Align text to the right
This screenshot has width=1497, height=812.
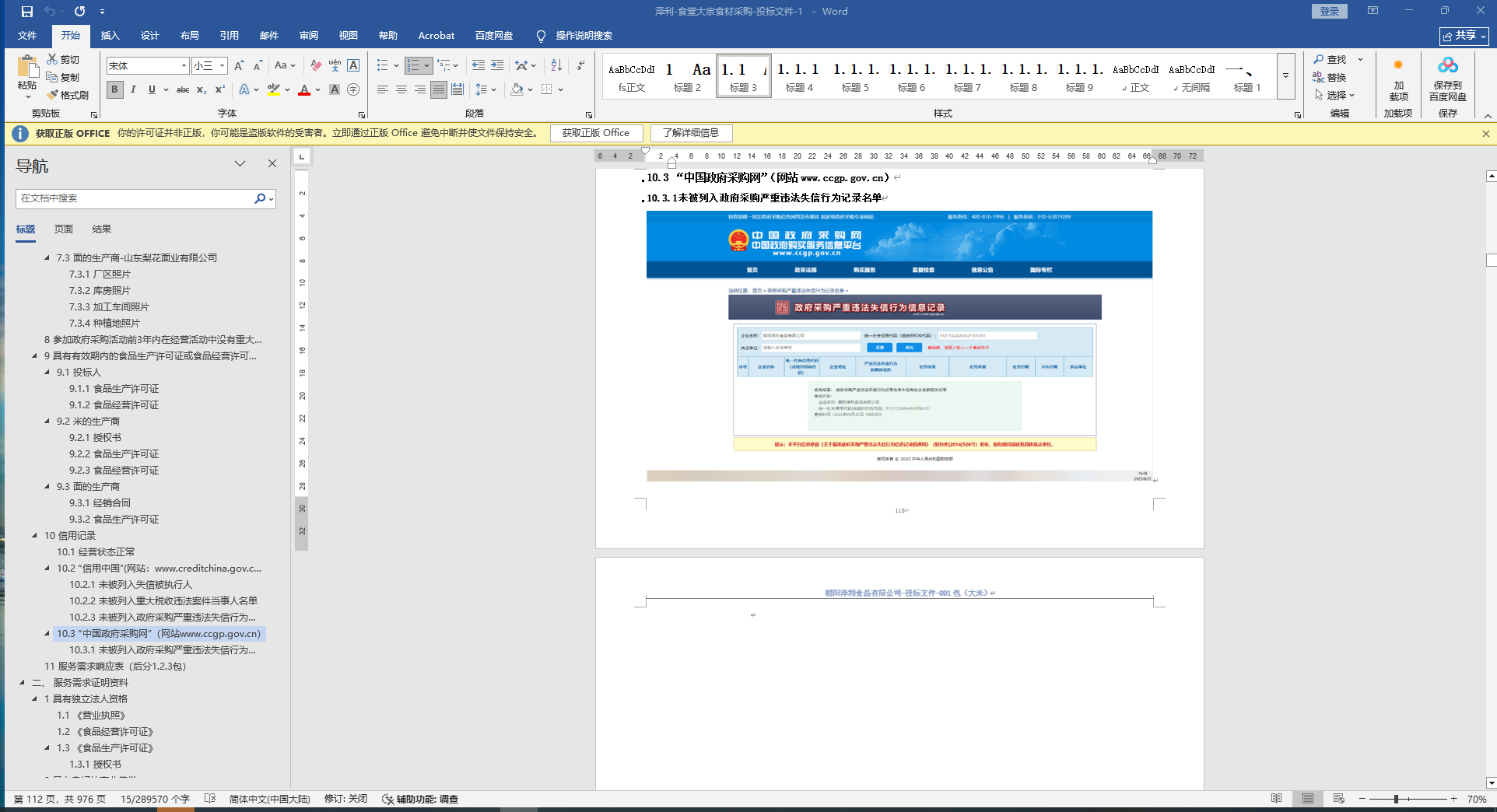[420, 89]
